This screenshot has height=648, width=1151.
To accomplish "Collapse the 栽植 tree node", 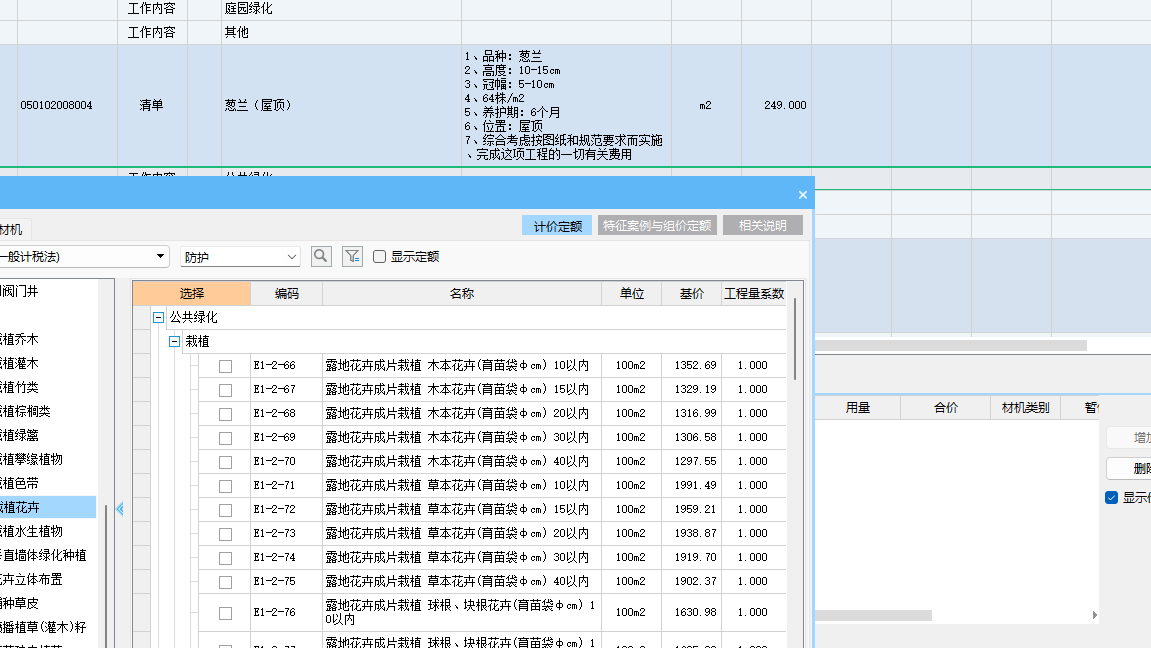I will [174, 341].
